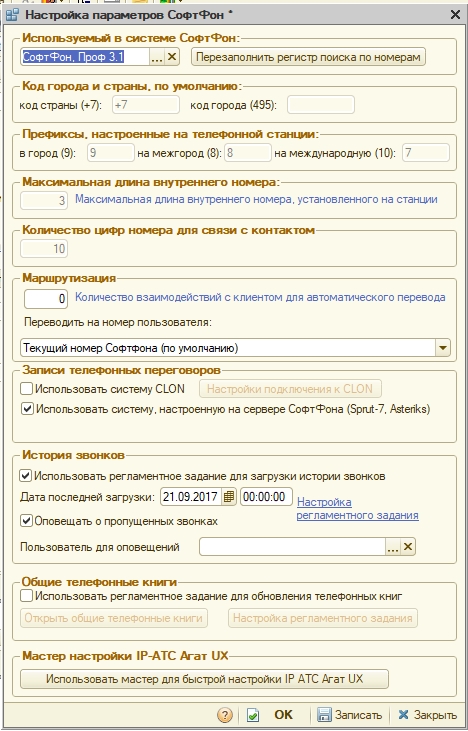
Task: Close the window with title bar X
Action: point(455,14)
